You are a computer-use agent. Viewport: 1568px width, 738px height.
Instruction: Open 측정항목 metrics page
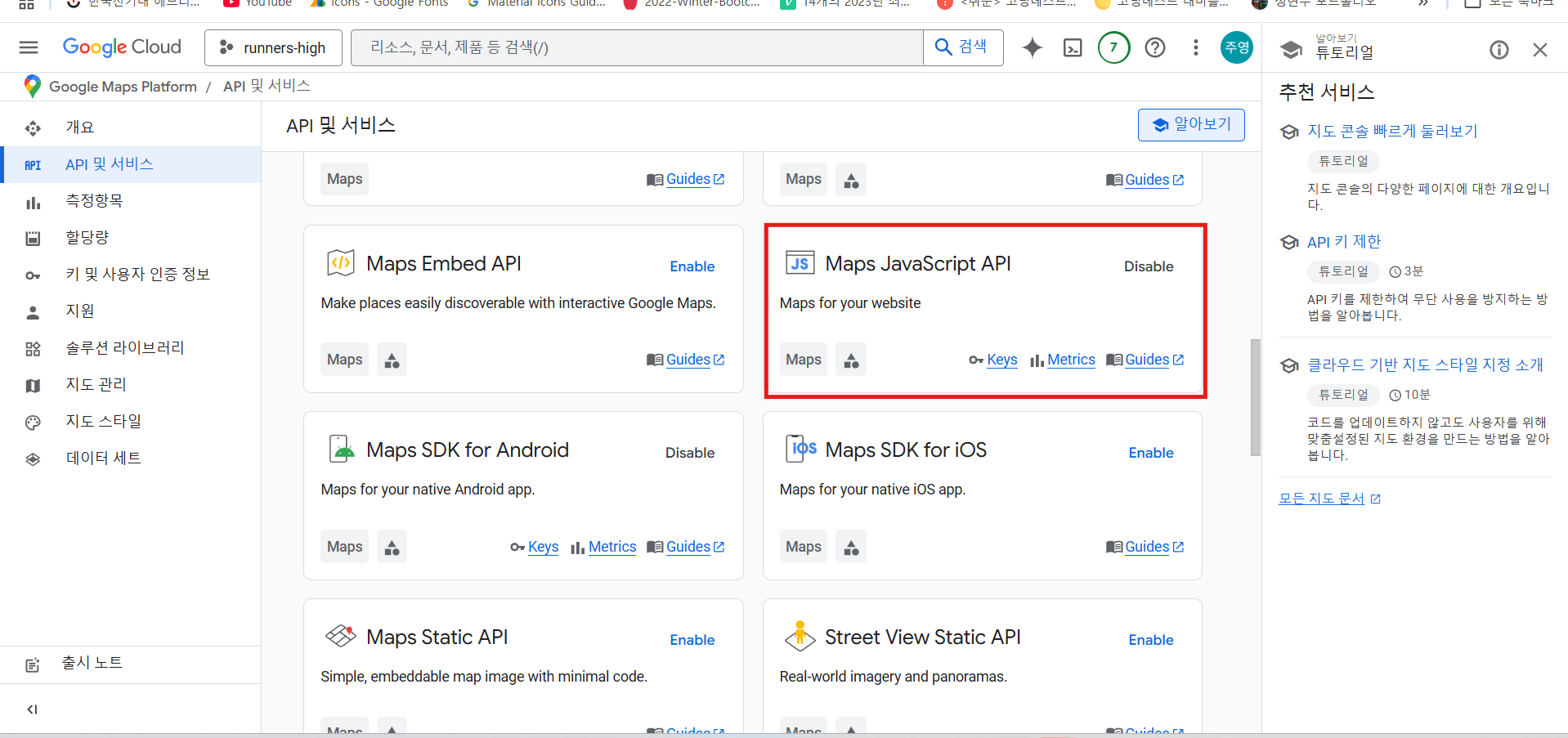[x=131, y=201]
